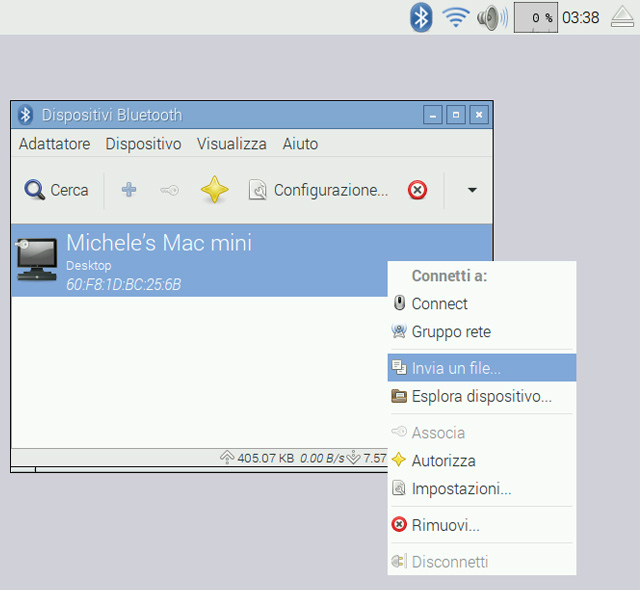This screenshot has height=590, width=640.
Task: Choose Invia un file... menu entry
Action: click(482, 368)
